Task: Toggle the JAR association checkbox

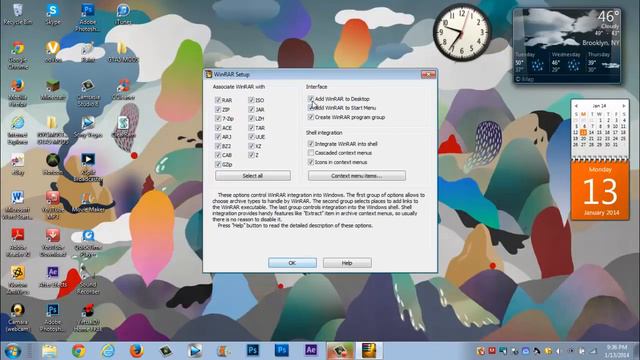Action: coord(251,109)
